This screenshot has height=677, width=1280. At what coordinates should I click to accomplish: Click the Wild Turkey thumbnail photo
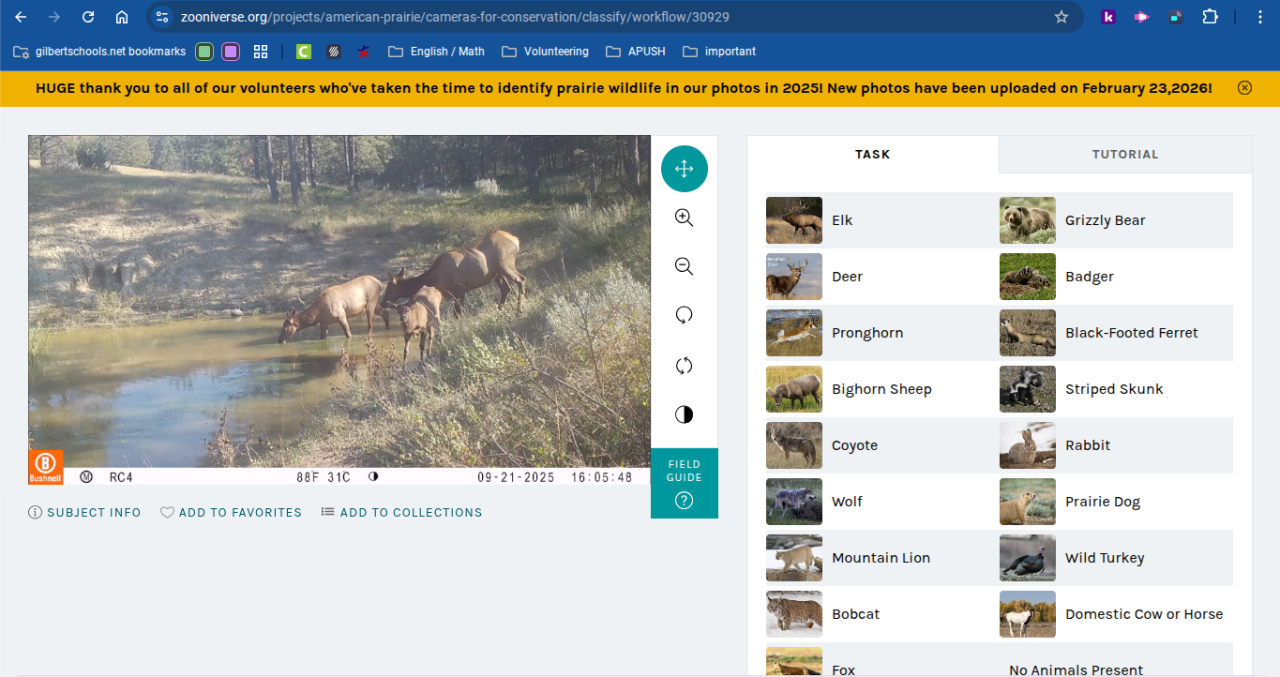[1027, 558]
